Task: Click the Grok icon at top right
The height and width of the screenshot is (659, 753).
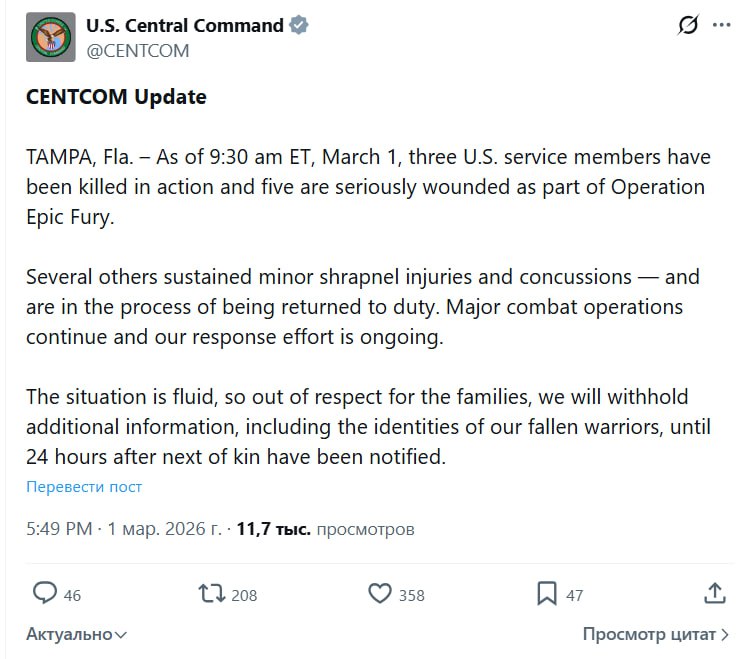Action: [x=687, y=26]
